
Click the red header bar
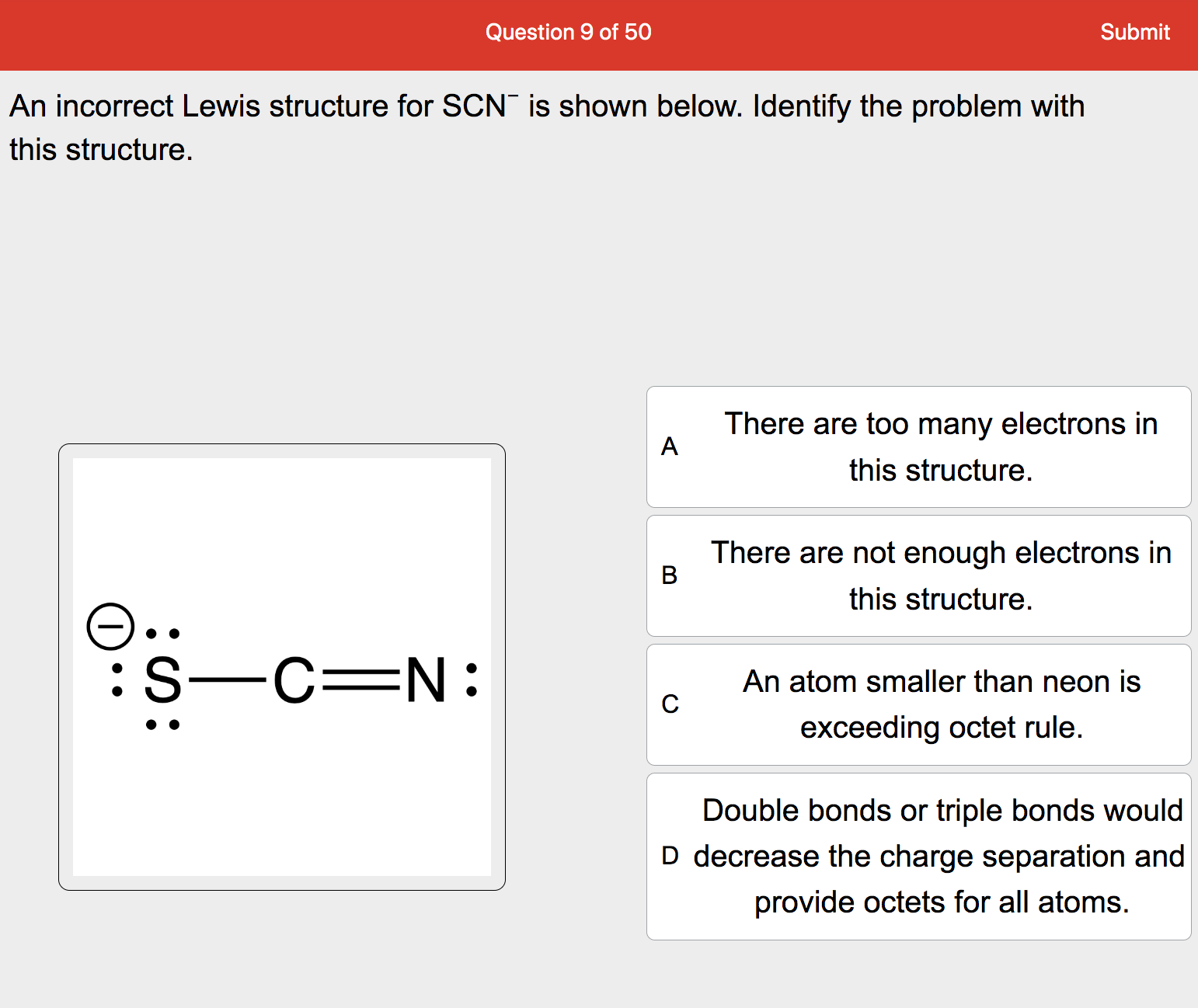(311, 33)
